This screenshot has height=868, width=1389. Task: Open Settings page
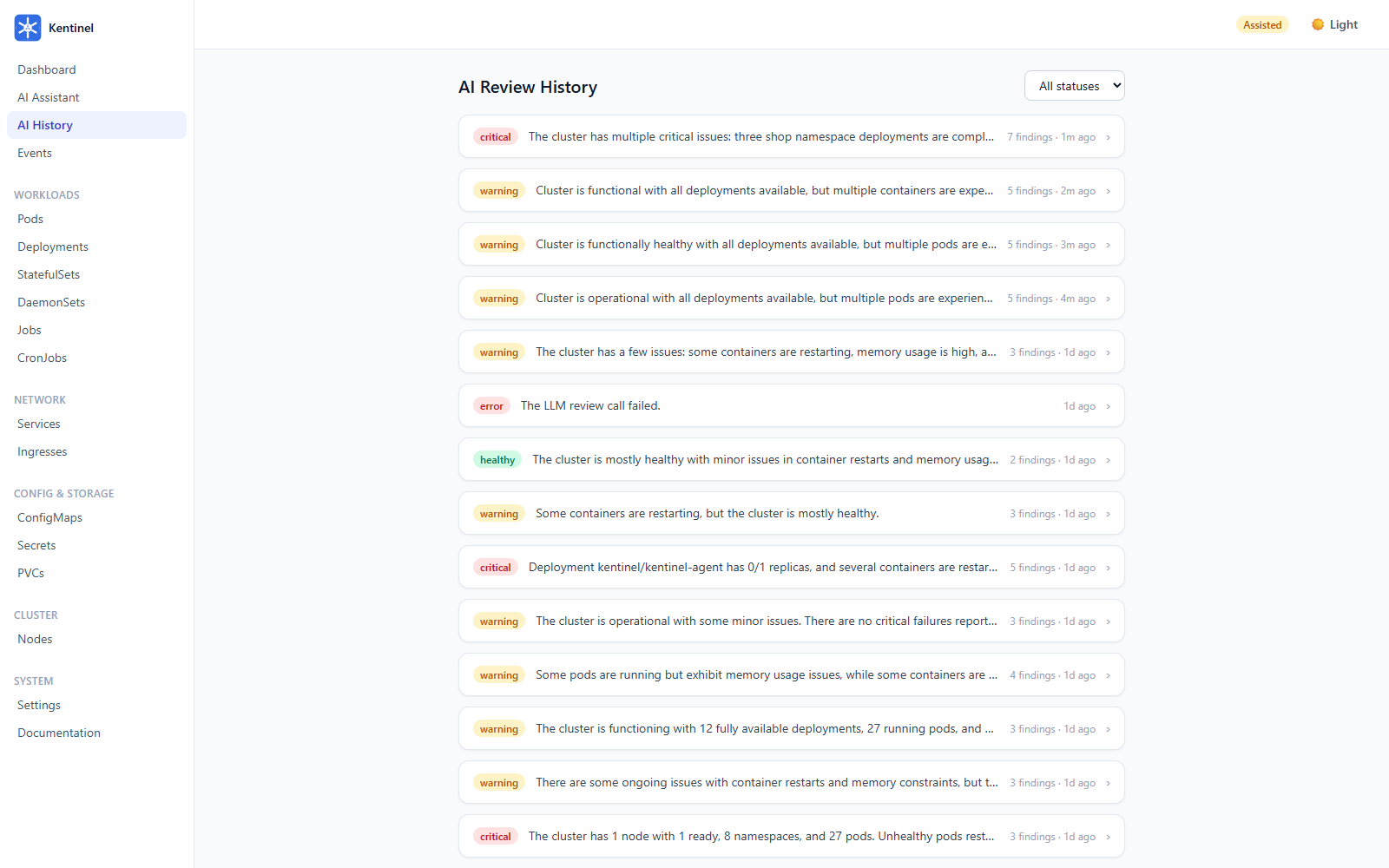click(96, 705)
